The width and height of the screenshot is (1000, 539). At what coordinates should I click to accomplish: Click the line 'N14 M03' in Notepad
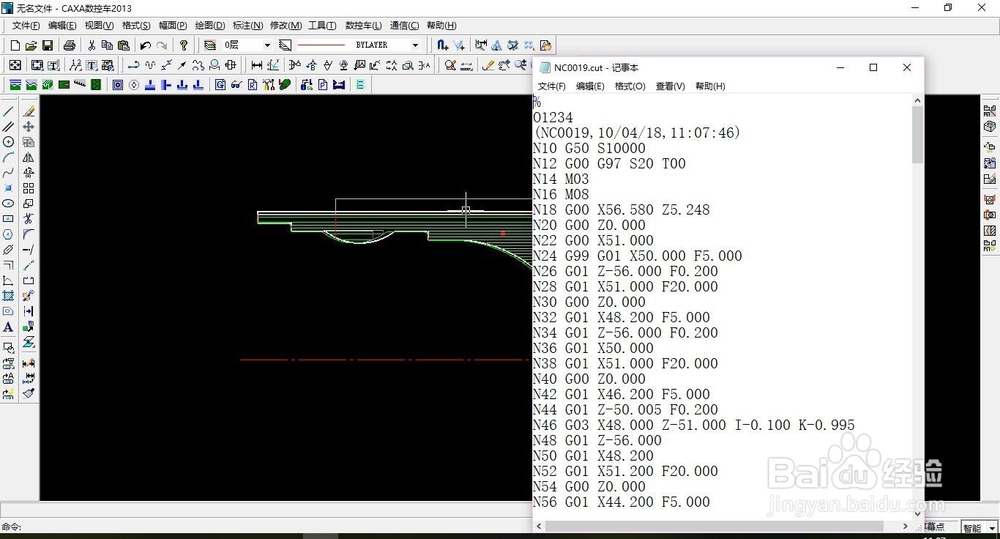click(x=561, y=179)
